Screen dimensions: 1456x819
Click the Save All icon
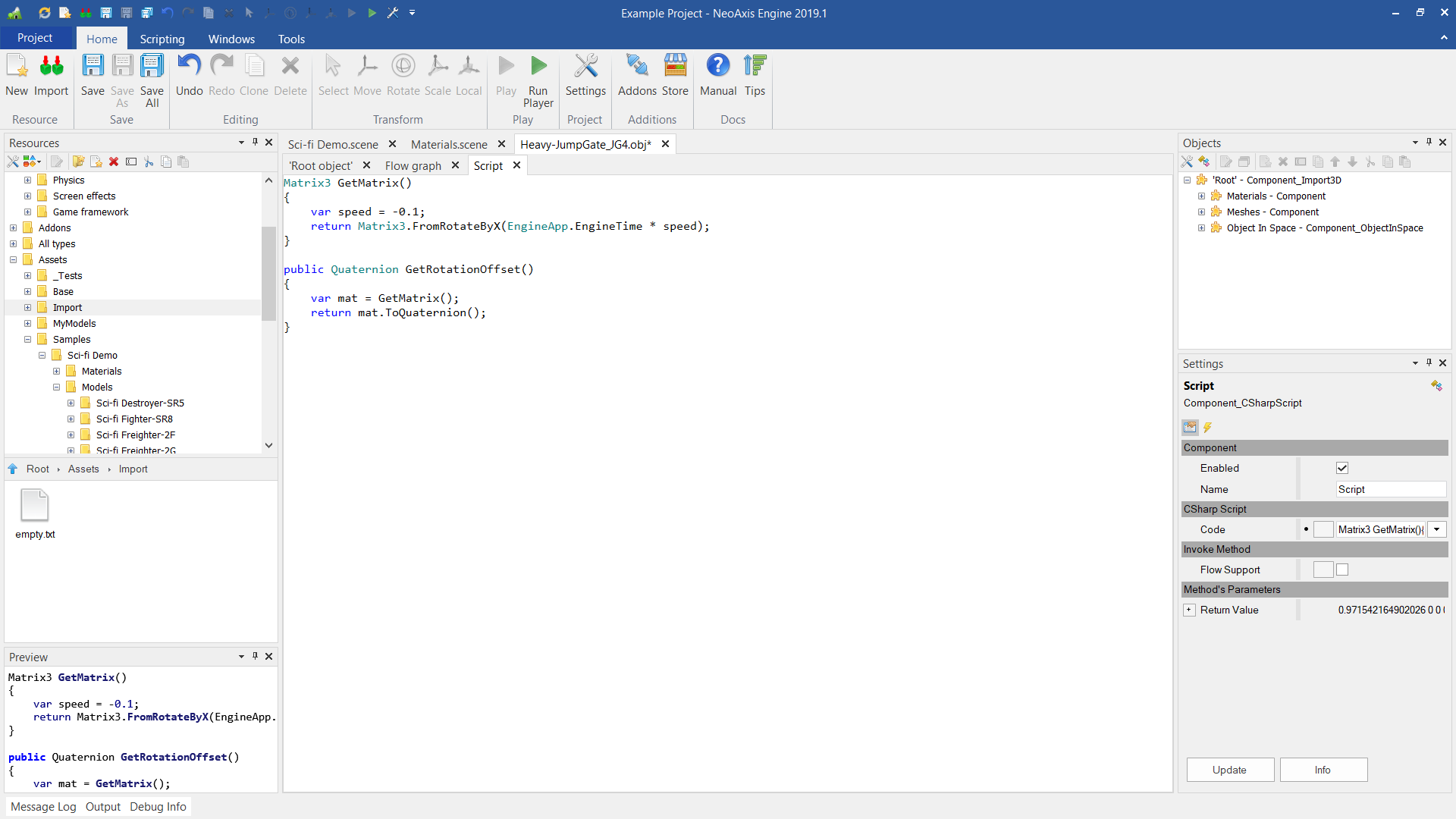152,67
